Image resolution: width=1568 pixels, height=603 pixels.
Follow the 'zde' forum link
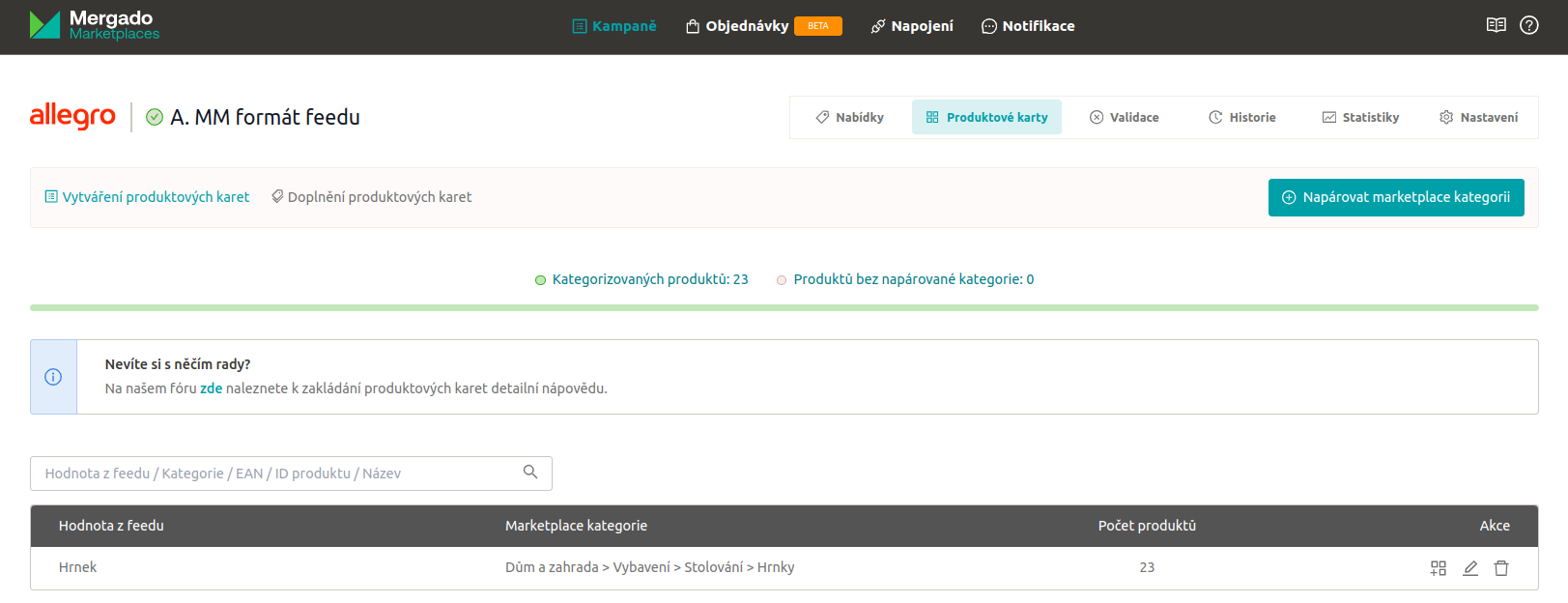(211, 388)
